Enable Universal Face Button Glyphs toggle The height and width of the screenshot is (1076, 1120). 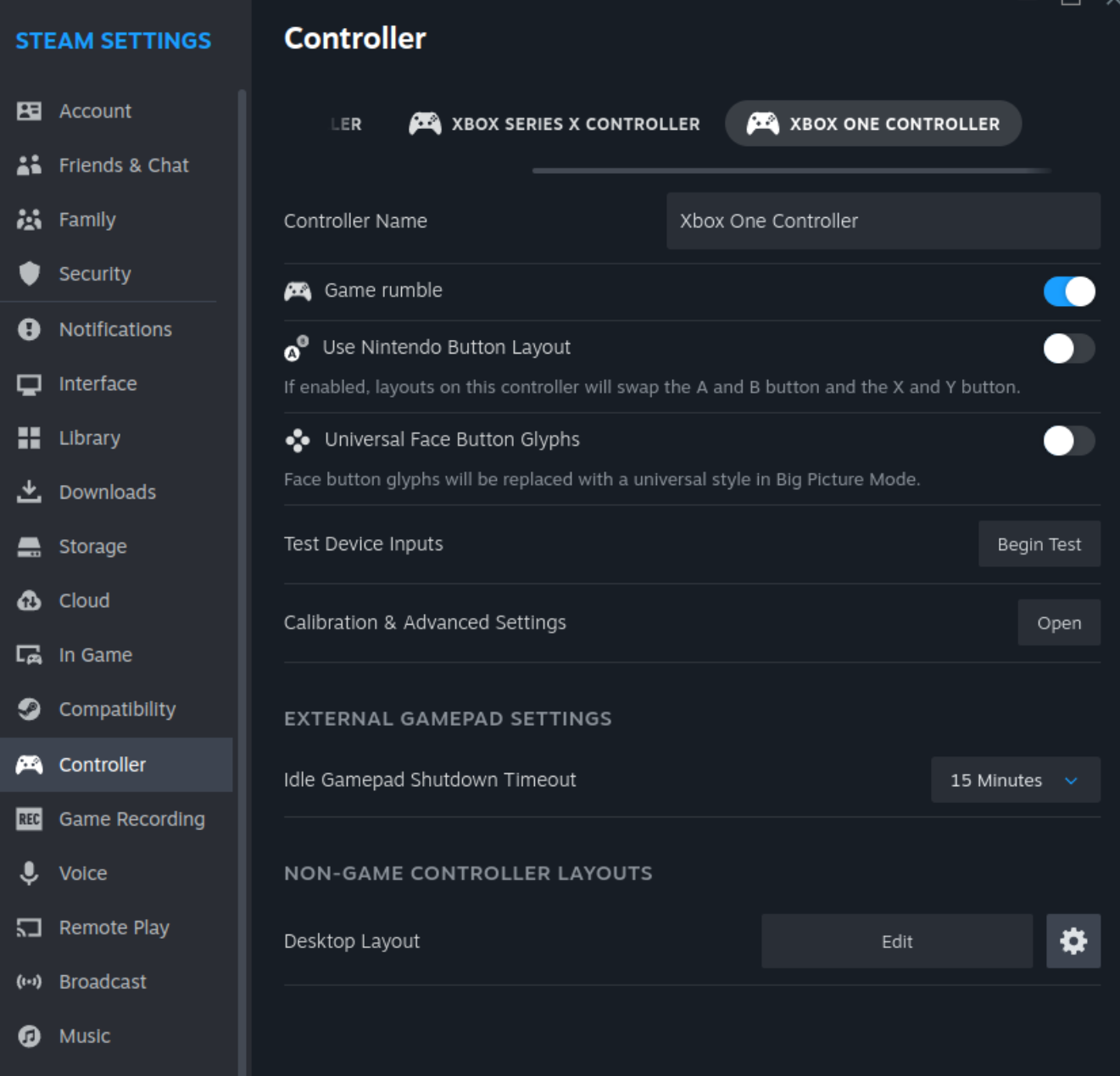coord(1069,441)
